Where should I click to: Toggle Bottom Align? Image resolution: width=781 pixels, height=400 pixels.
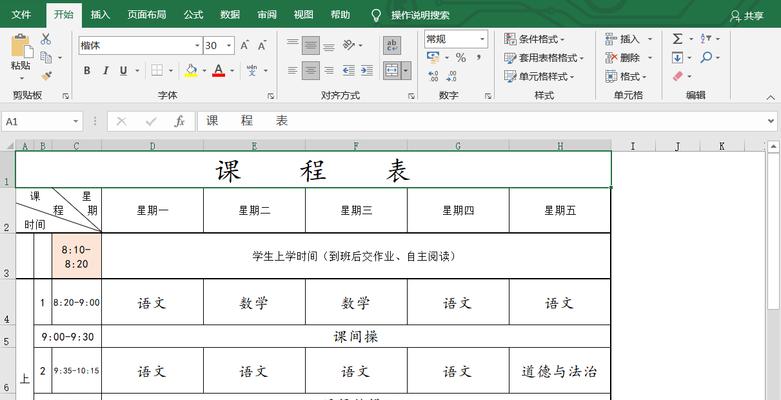[329, 47]
